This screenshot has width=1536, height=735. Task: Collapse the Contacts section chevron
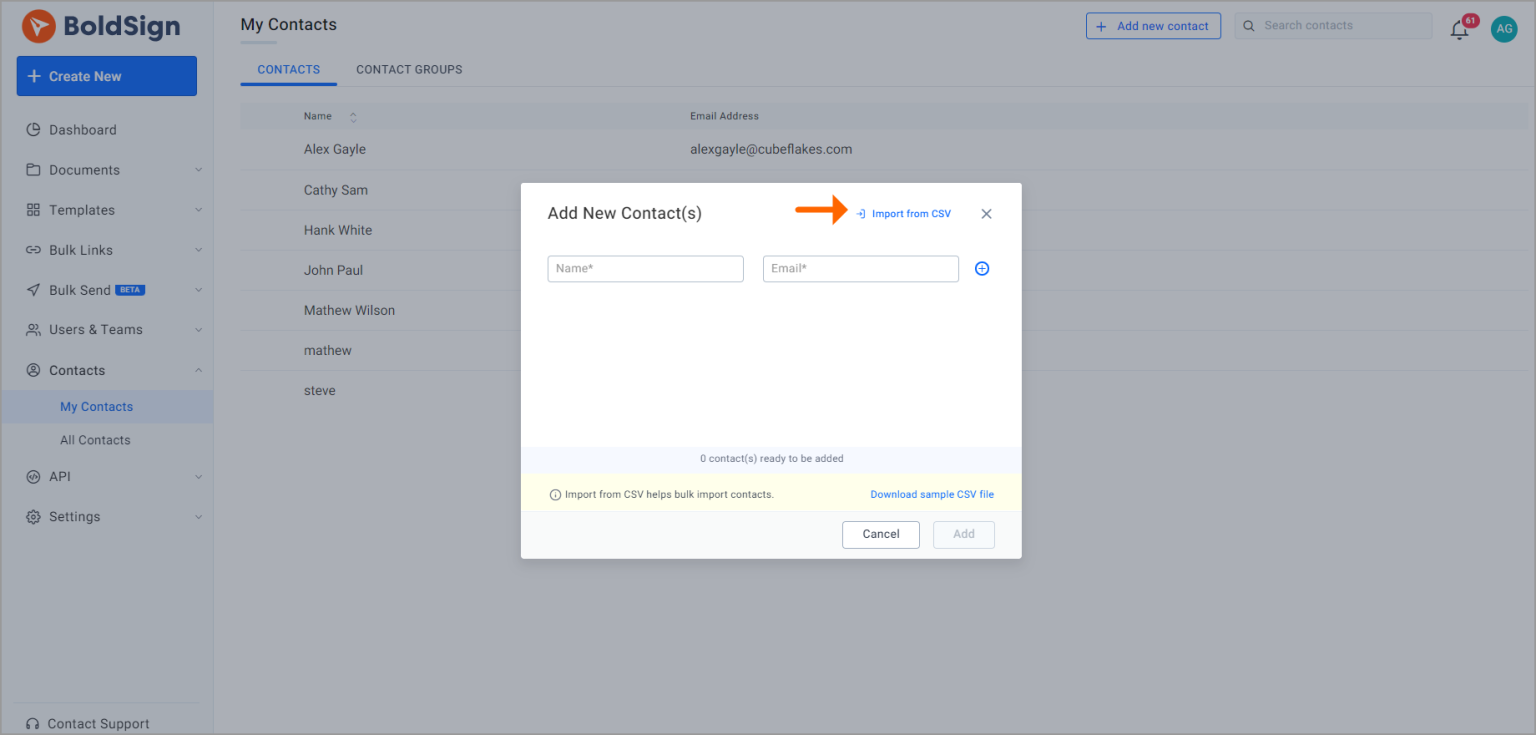198,371
